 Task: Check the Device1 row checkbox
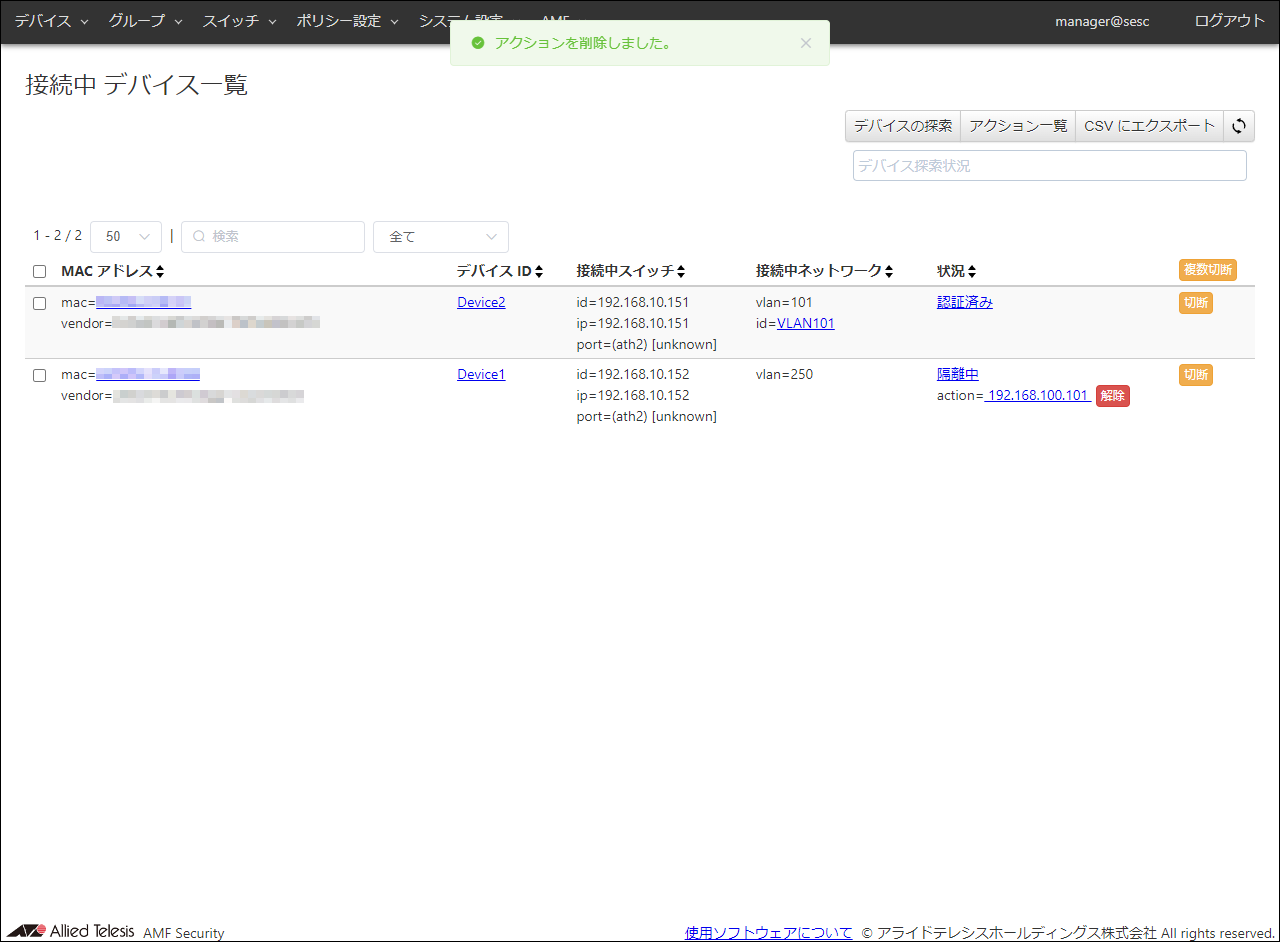40,375
